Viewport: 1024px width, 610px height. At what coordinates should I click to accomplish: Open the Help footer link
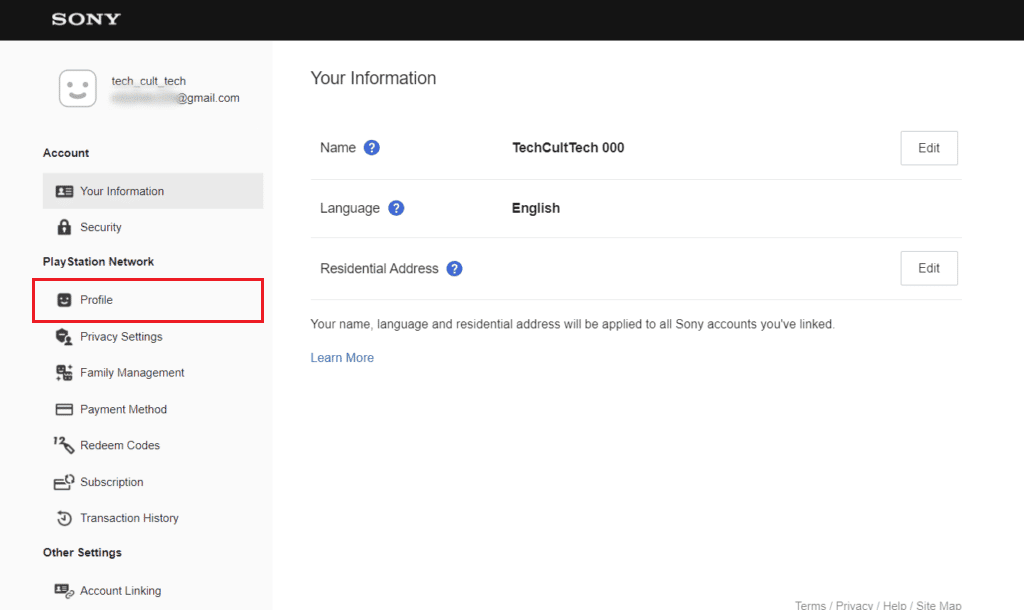tap(895, 605)
